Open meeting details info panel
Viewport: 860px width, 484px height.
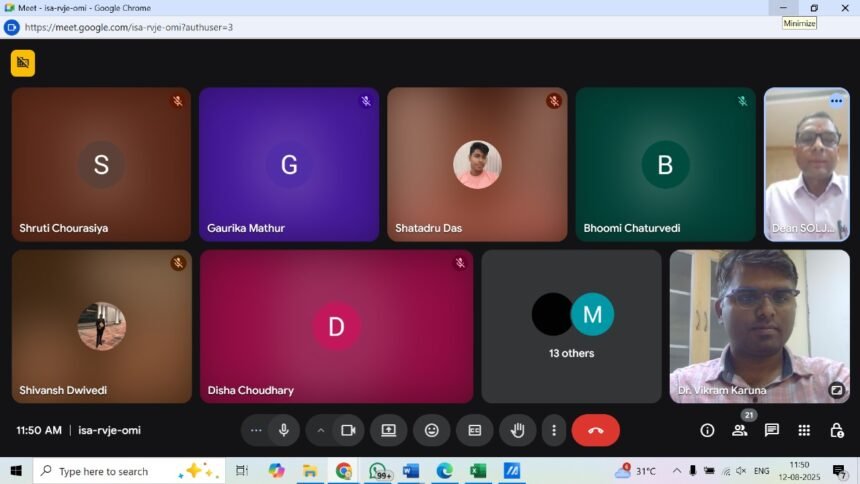pos(707,430)
